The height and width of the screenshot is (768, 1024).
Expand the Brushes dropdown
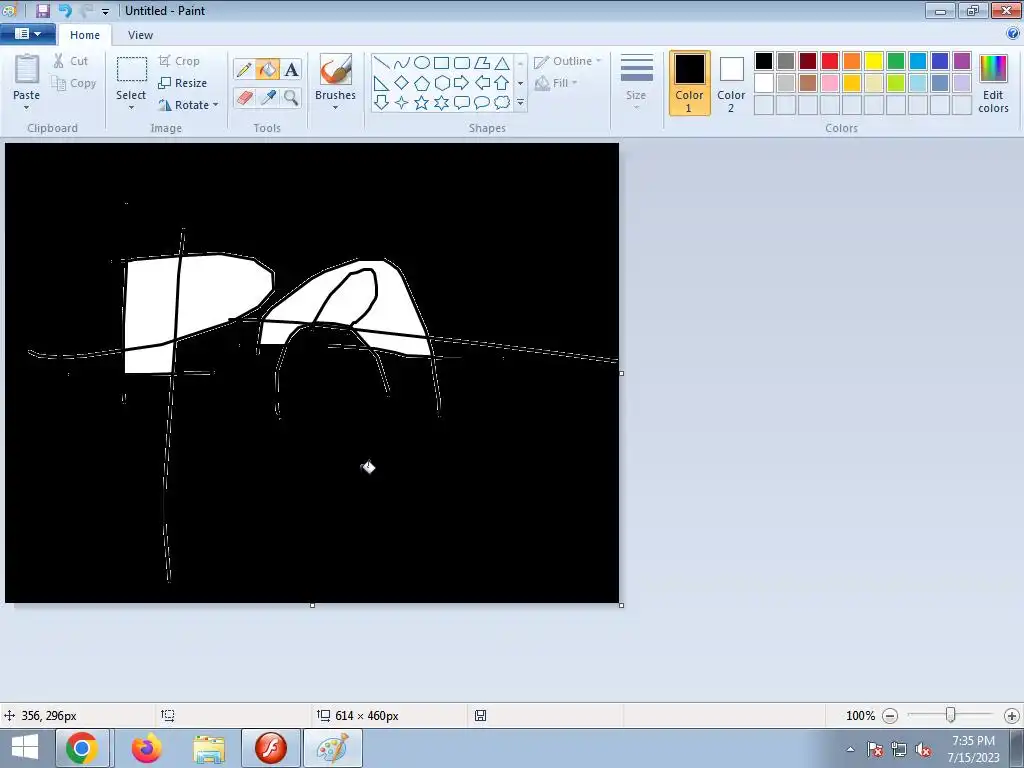[x=335, y=106]
